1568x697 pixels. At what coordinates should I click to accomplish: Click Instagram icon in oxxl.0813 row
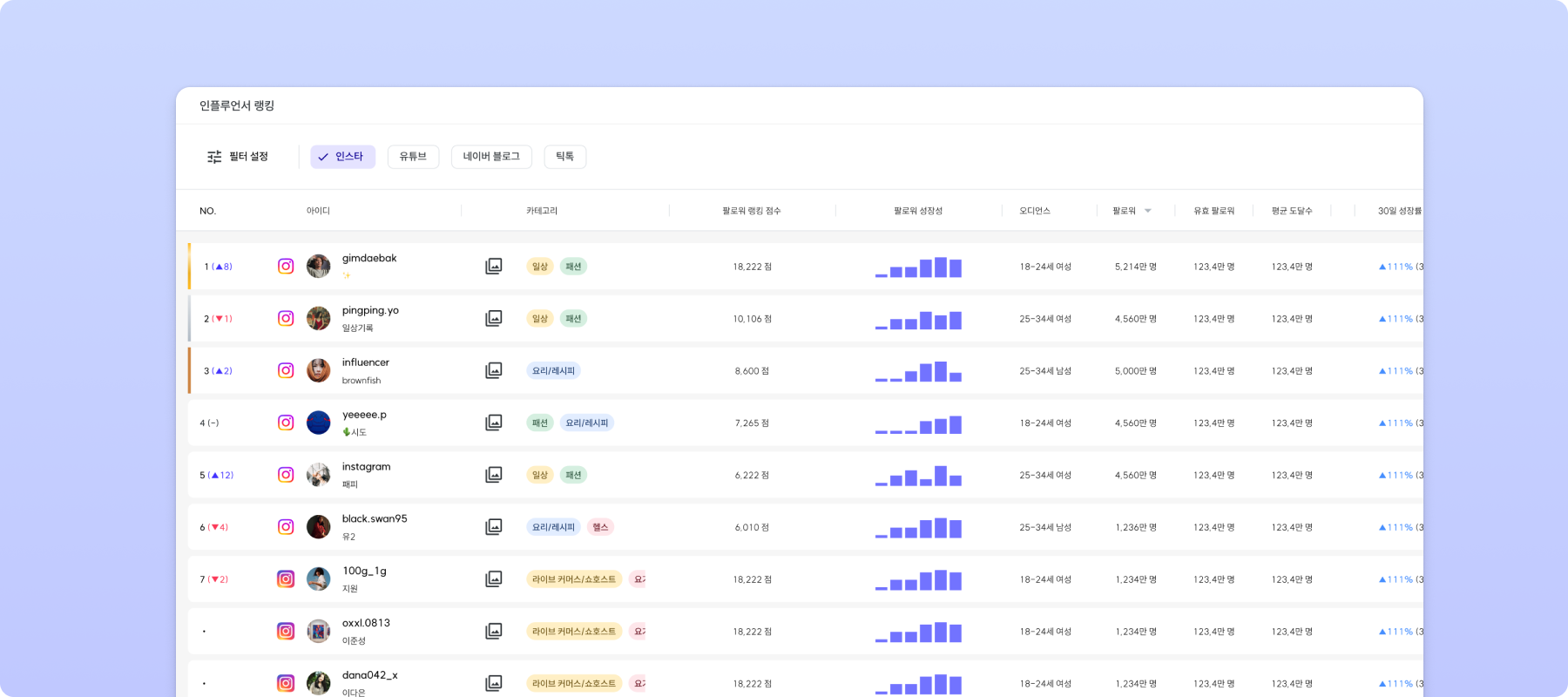click(x=286, y=631)
